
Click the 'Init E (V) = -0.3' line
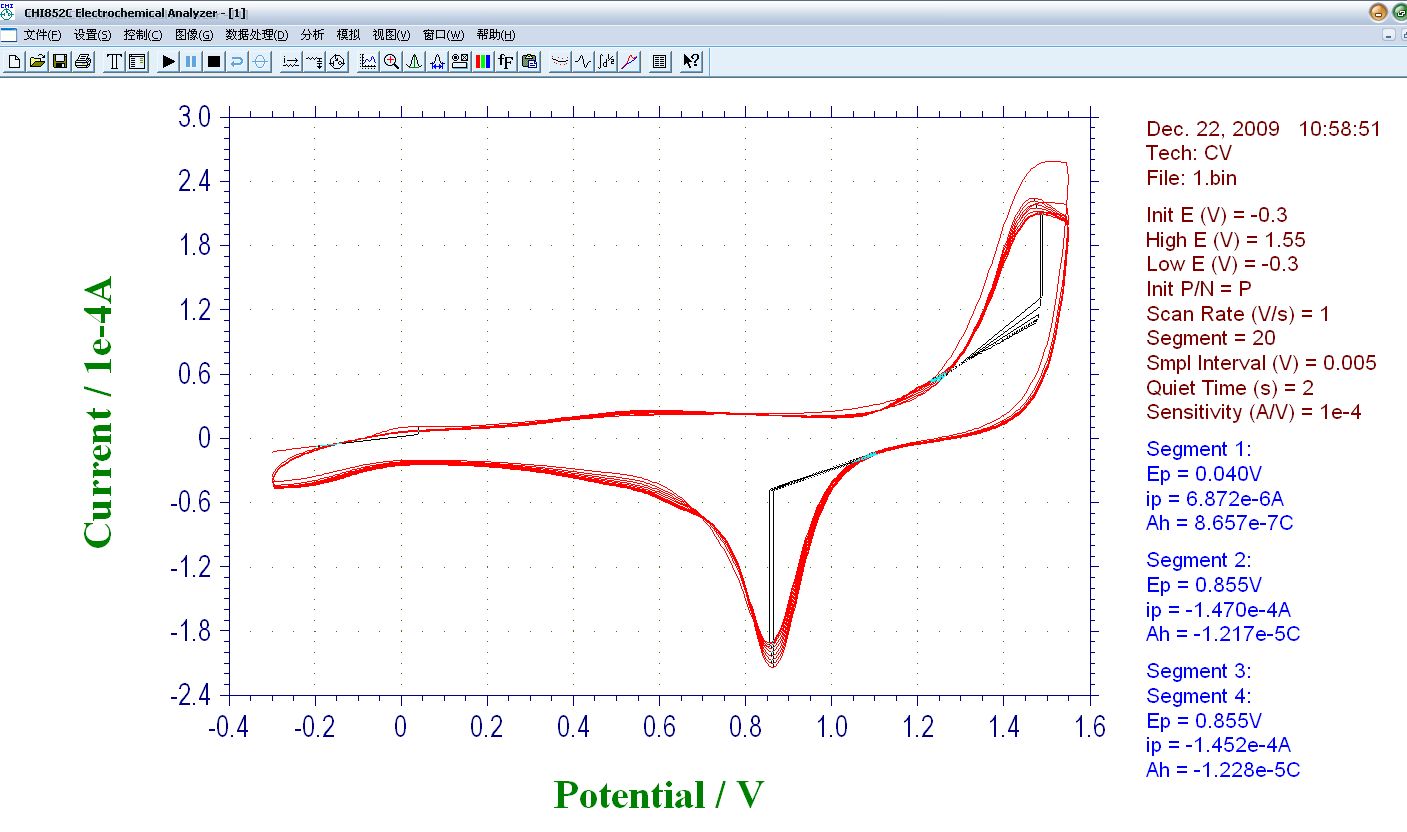point(1217,215)
